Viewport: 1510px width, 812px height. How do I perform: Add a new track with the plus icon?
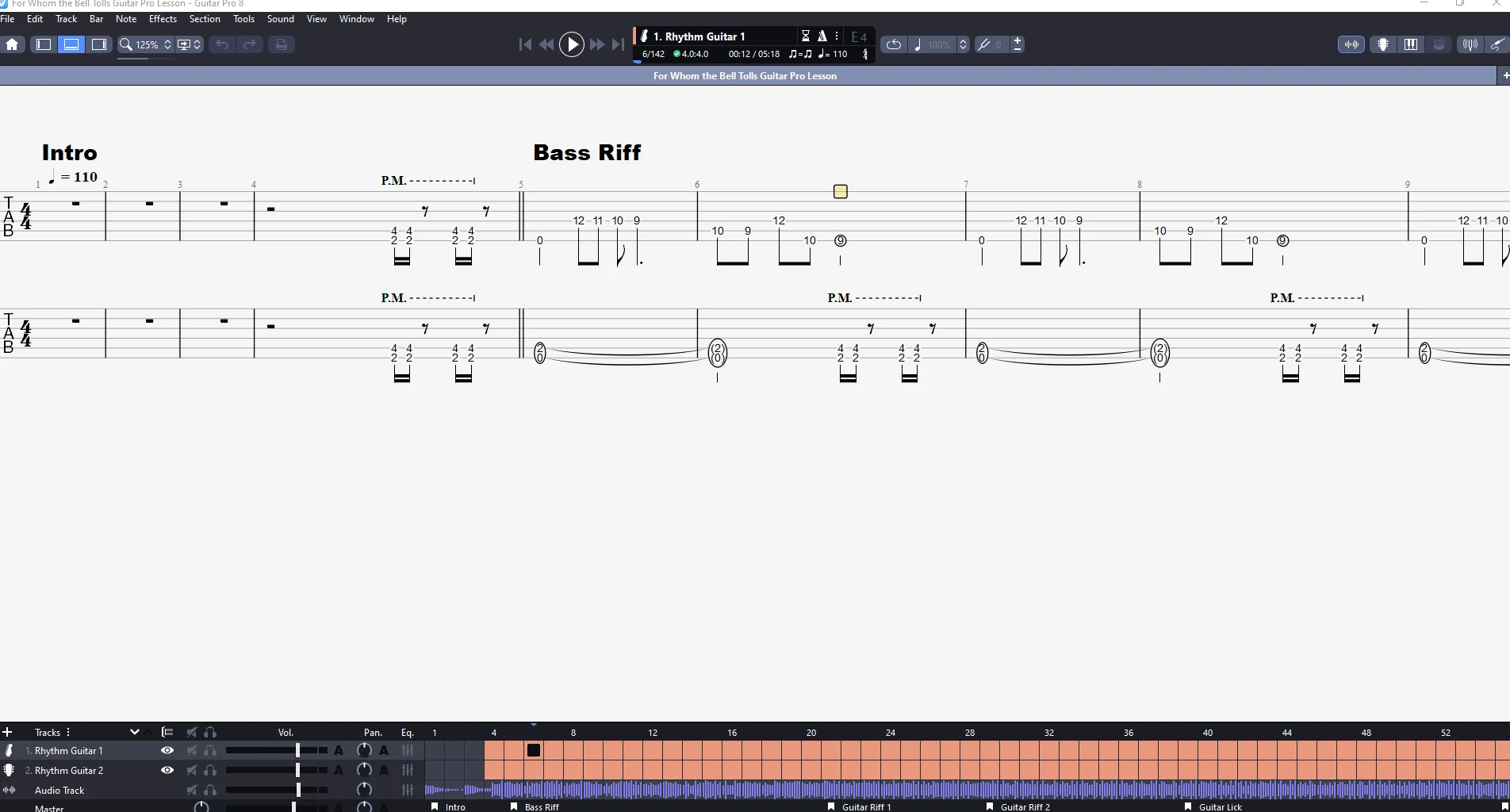(x=7, y=732)
